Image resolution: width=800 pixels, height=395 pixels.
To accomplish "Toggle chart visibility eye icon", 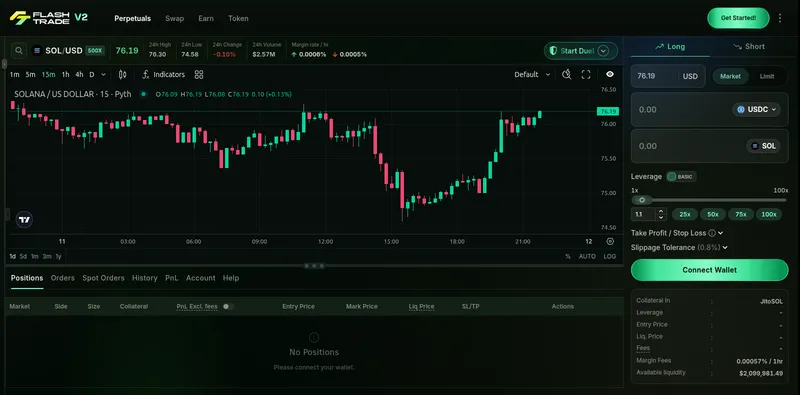I will click(610, 75).
